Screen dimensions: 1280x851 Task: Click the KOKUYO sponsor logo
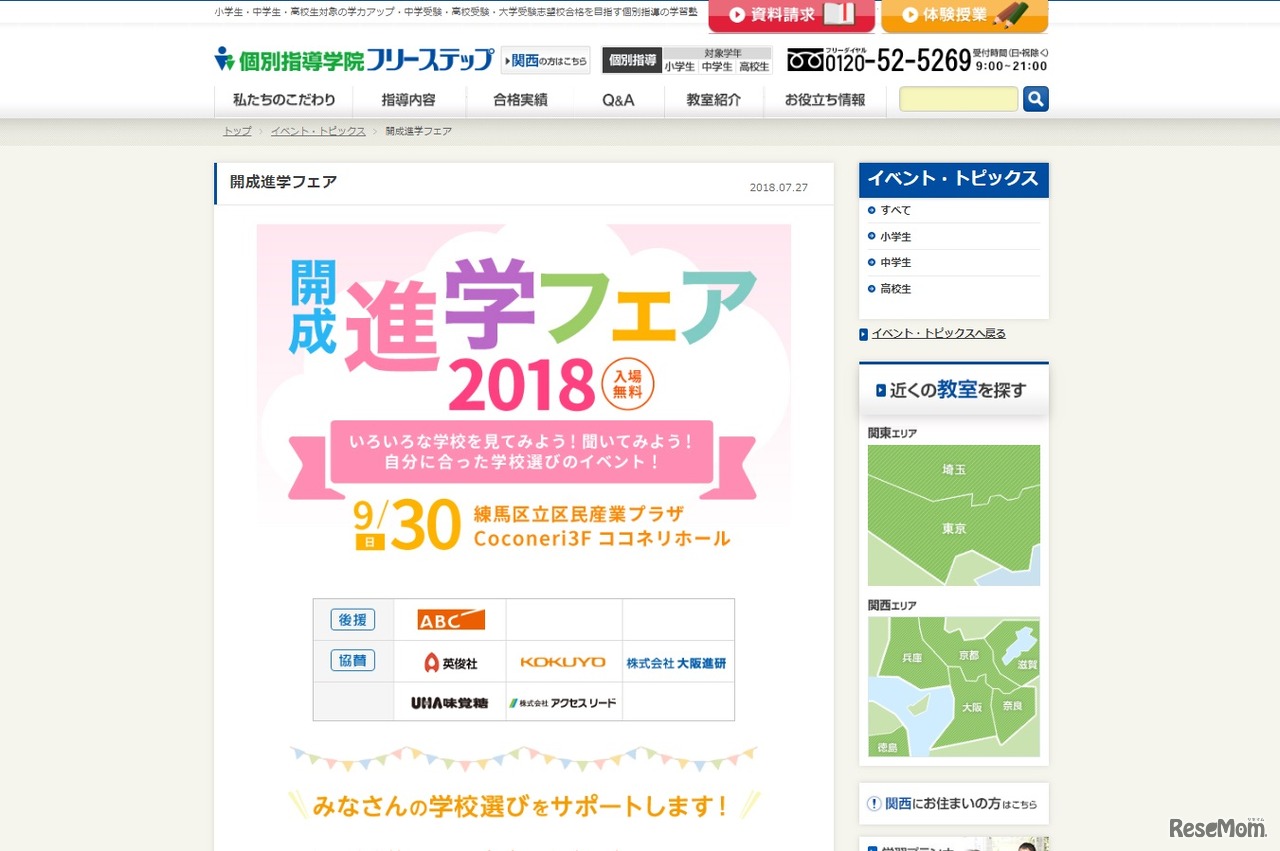(x=563, y=662)
